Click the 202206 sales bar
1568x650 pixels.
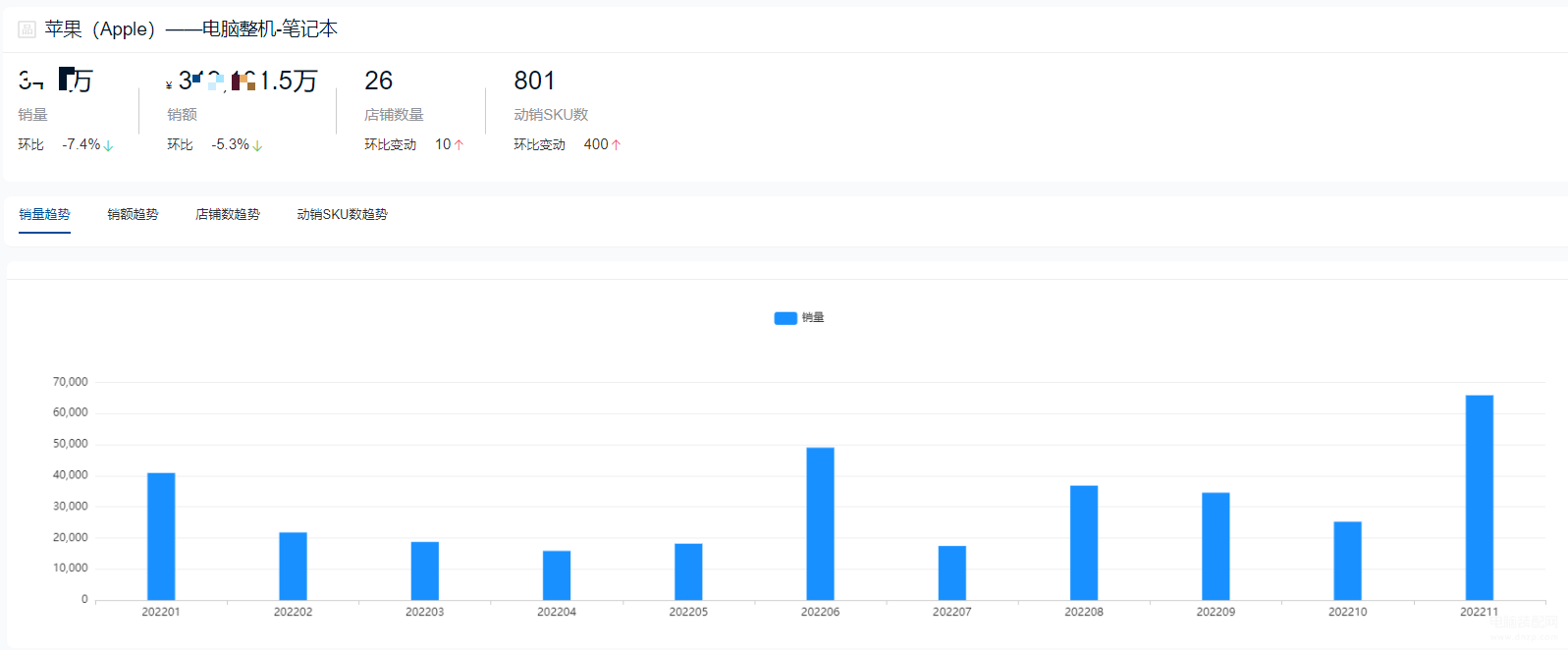coord(820,523)
